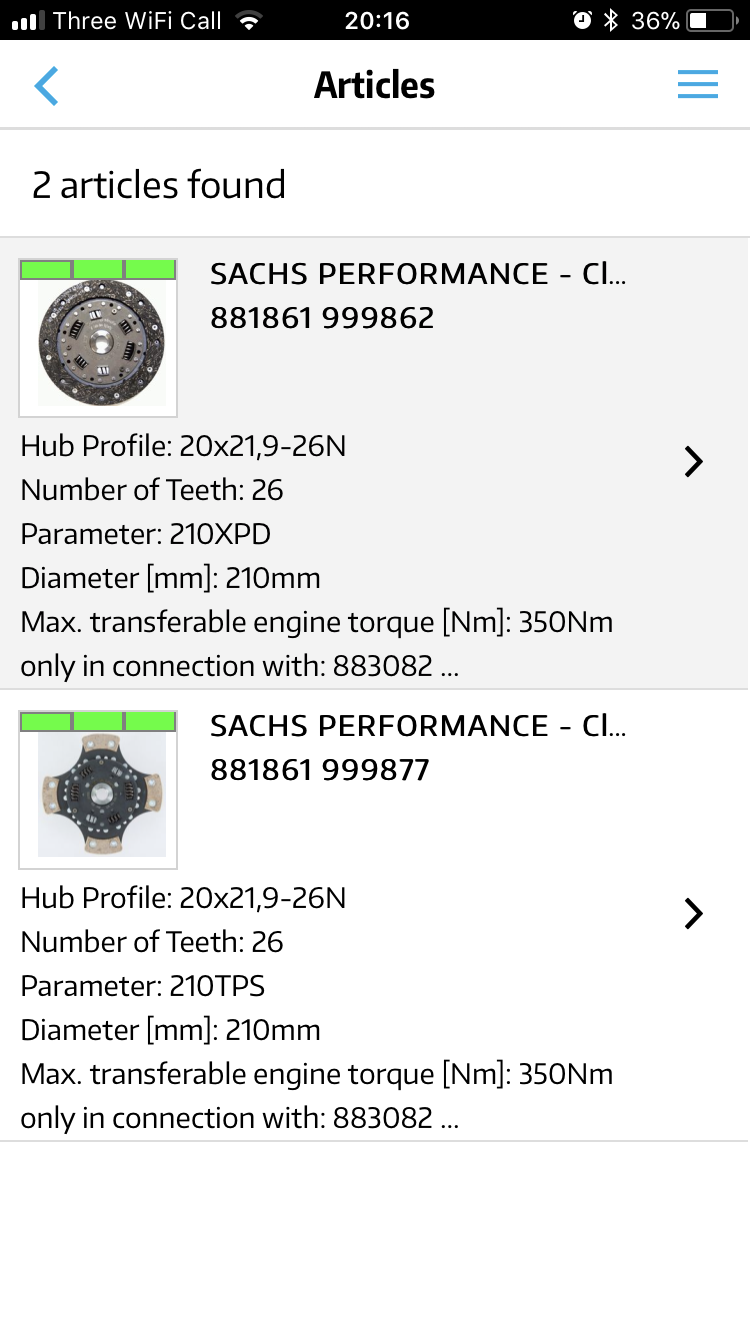The image size is (750, 1334).
Task: Tap the Parameter: 210TPS line
Action: [x=143, y=986]
